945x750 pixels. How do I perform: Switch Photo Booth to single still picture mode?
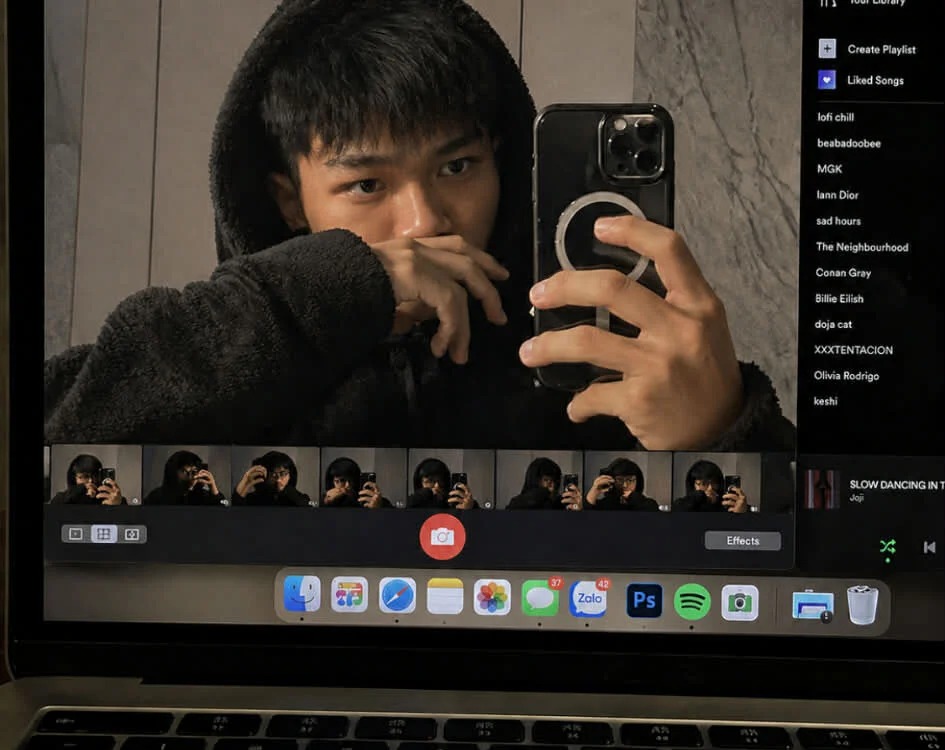(x=76, y=534)
